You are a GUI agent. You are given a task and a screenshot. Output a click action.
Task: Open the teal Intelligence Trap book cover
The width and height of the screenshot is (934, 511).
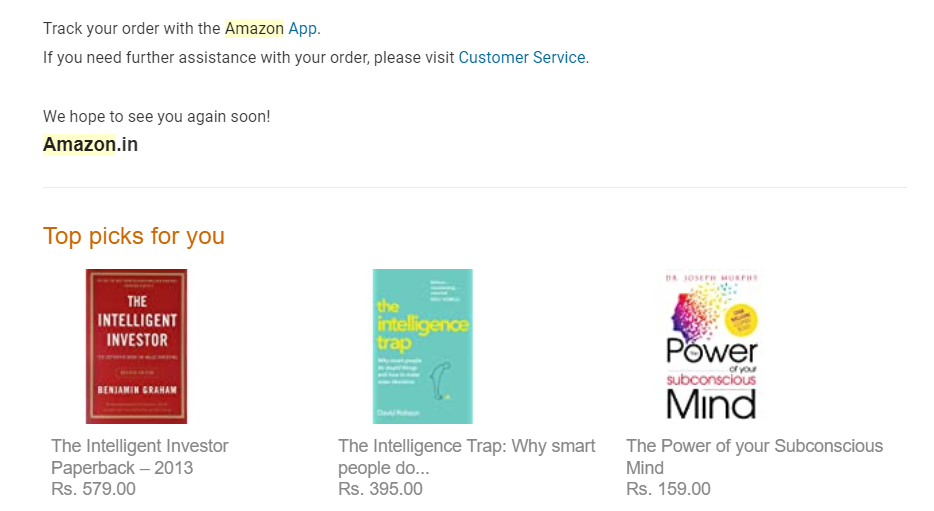click(x=423, y=347)
